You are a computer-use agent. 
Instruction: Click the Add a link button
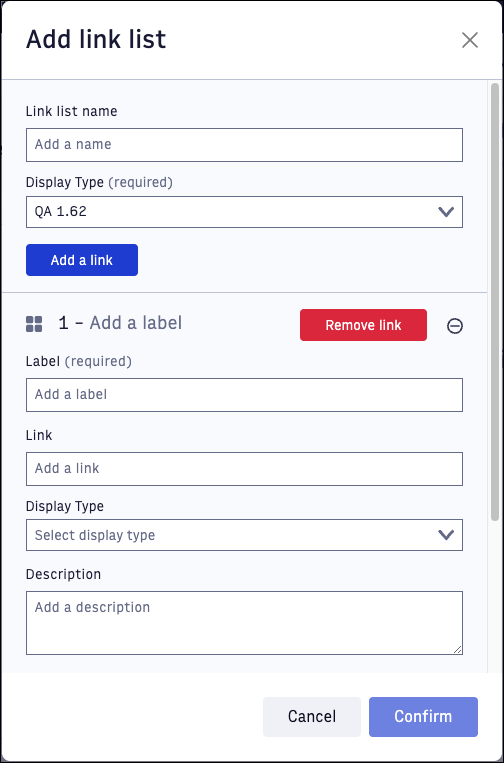[82, 260]
